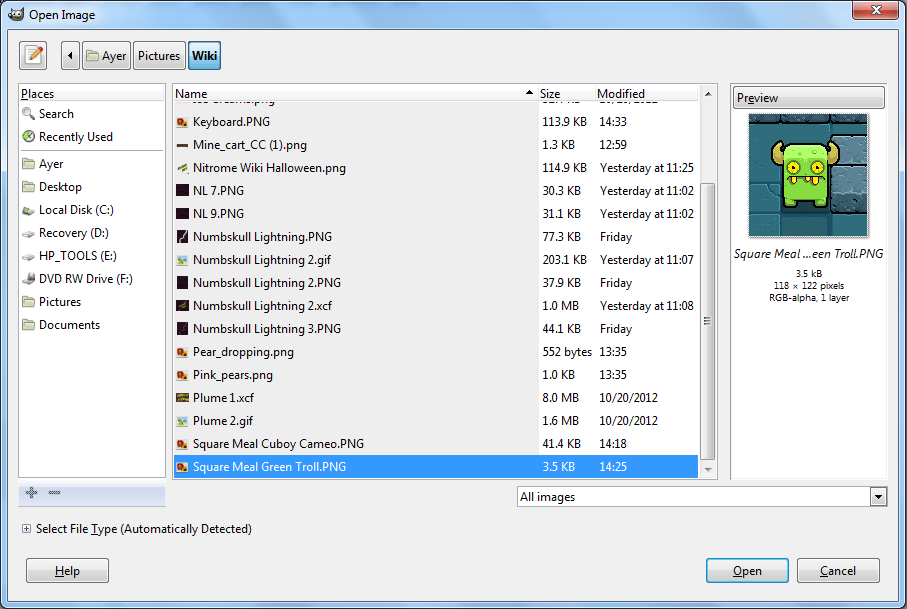Sort files by the Size column header
This screenshot has height=609, width=907.
[566, 94]
